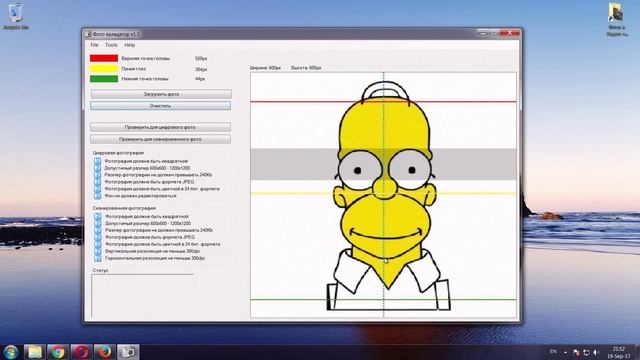Toggle digital 'не должен превышать 240Kb' checkbox
The height and width of the screenshot is (360, 640).
tap(97, 175)
